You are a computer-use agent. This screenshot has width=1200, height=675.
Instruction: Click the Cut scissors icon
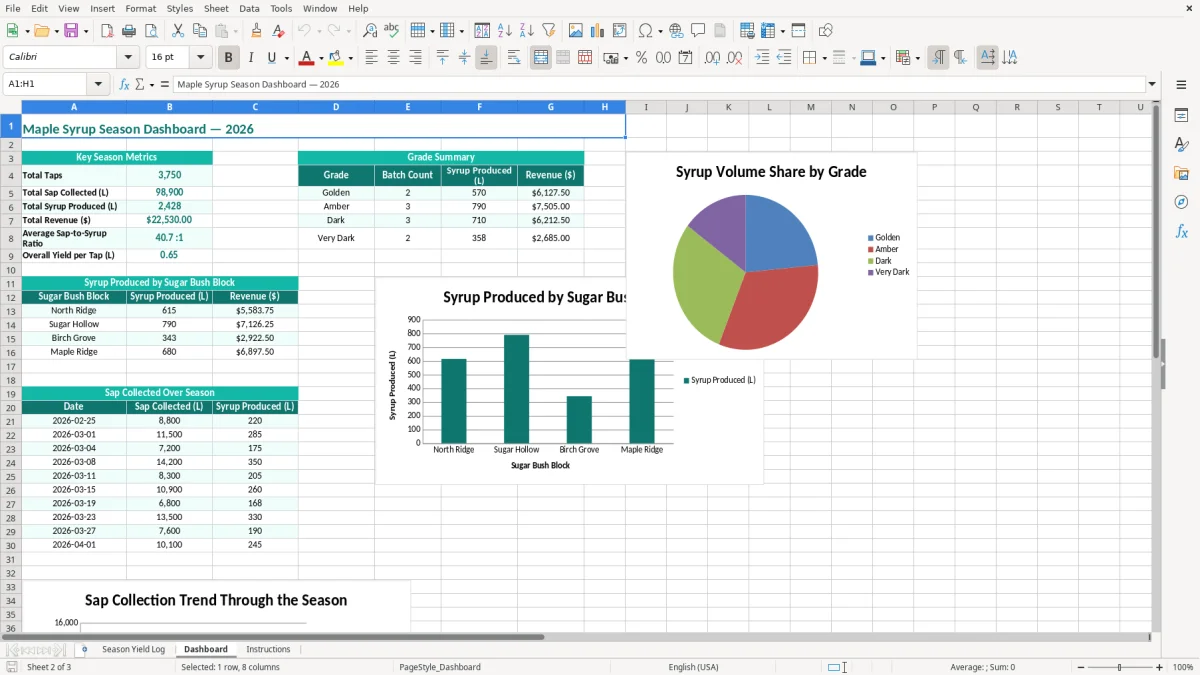pos(178,31)
